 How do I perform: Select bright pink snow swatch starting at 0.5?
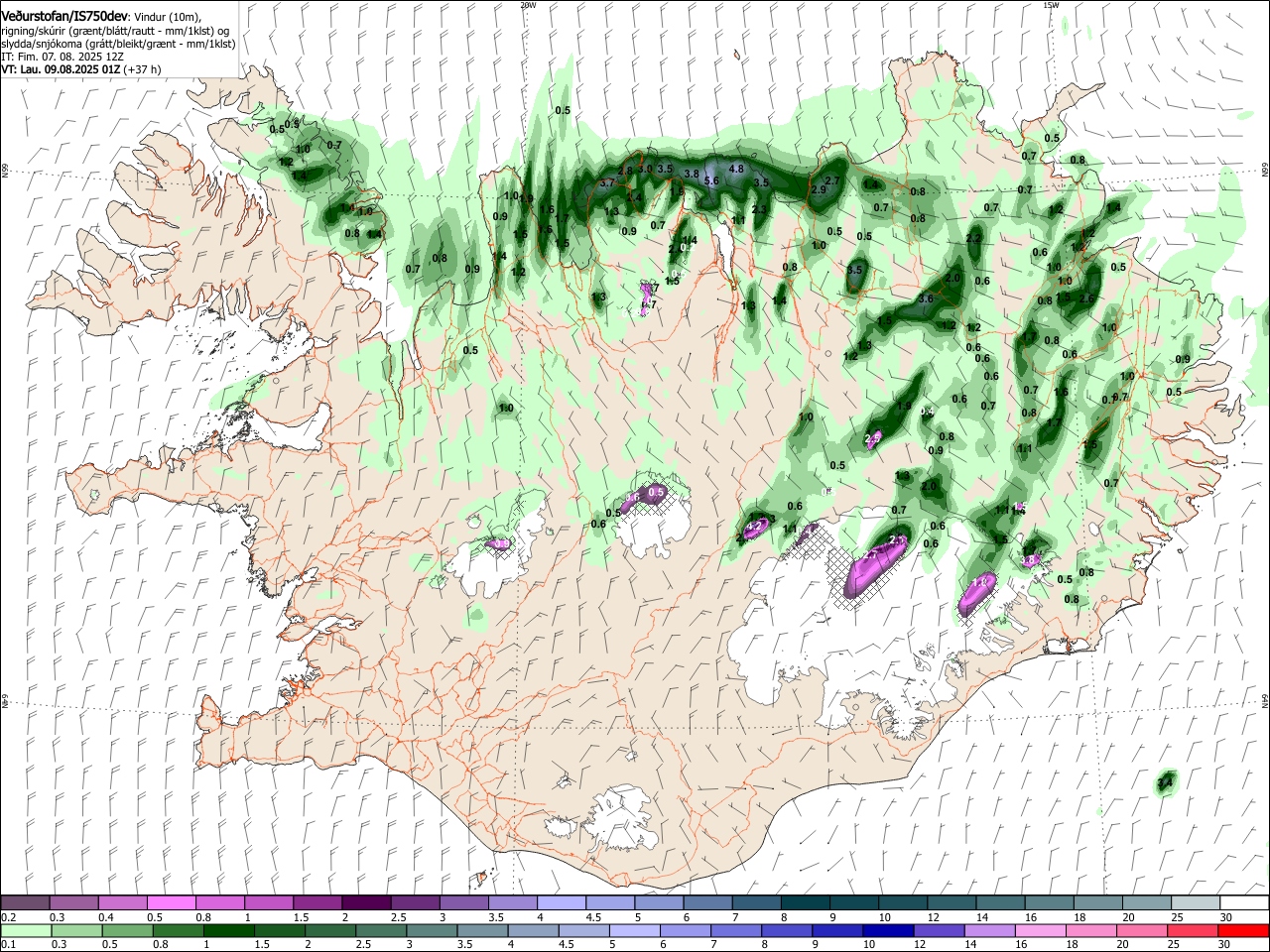tap(172, 902)
